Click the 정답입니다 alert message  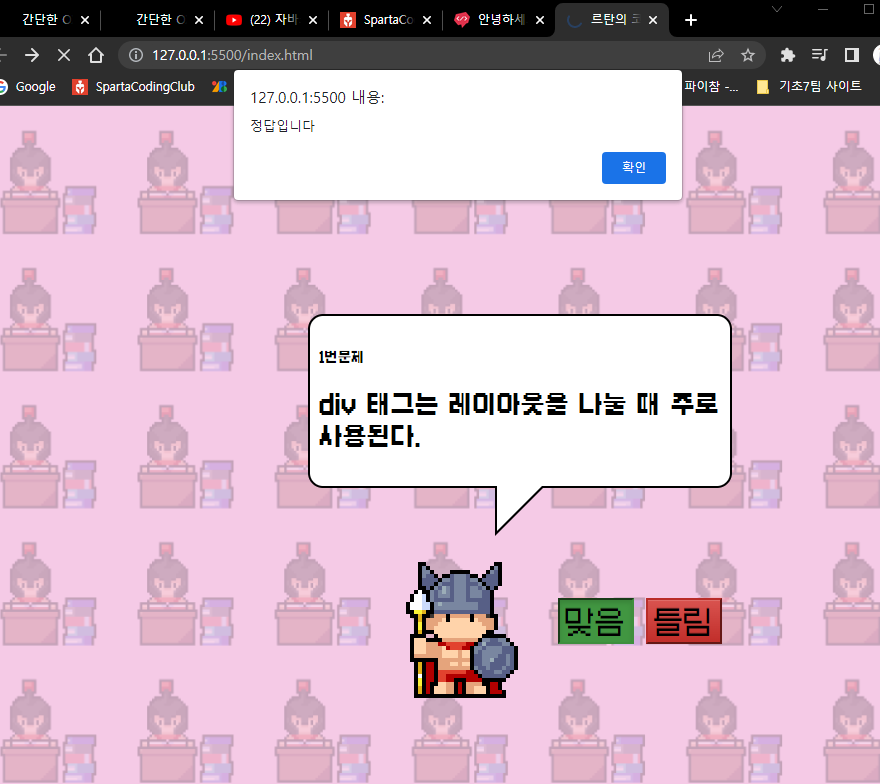point(282,125)
